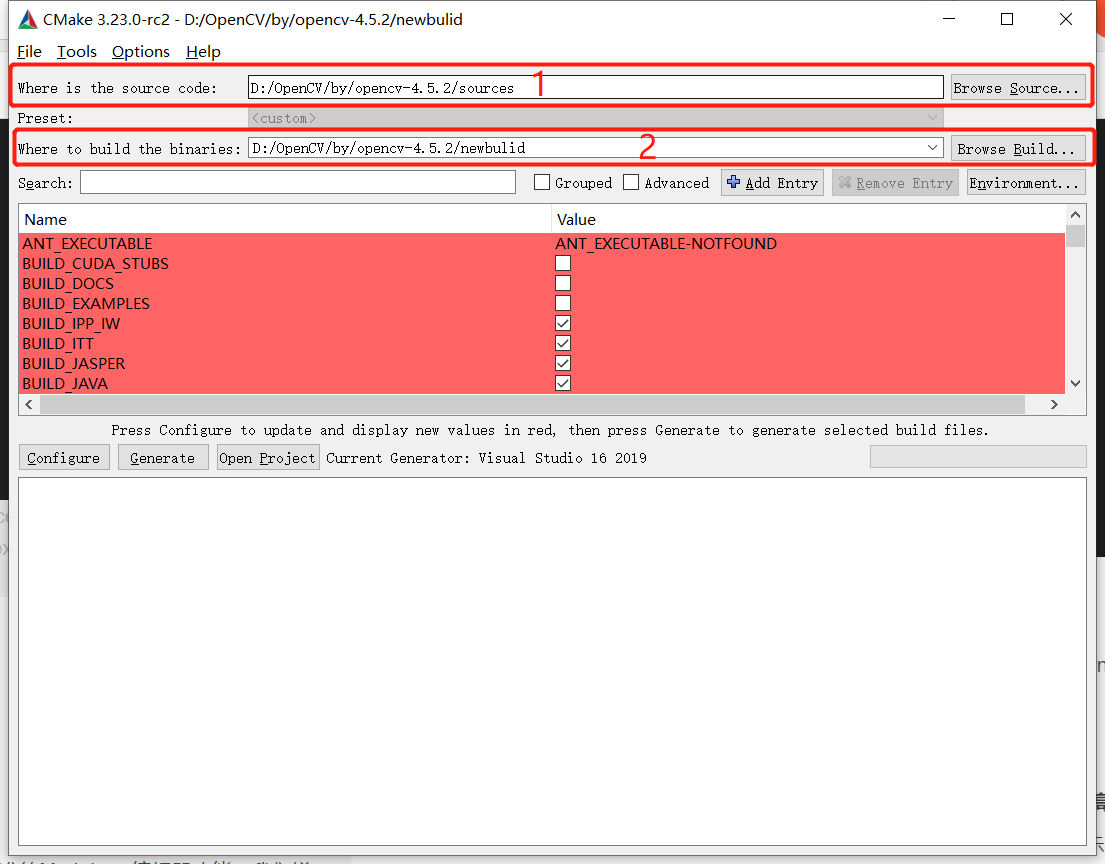Click the horizontal scrollbar left arrow
Viewport: 1105px width, 864px height.
coord(29,404)
